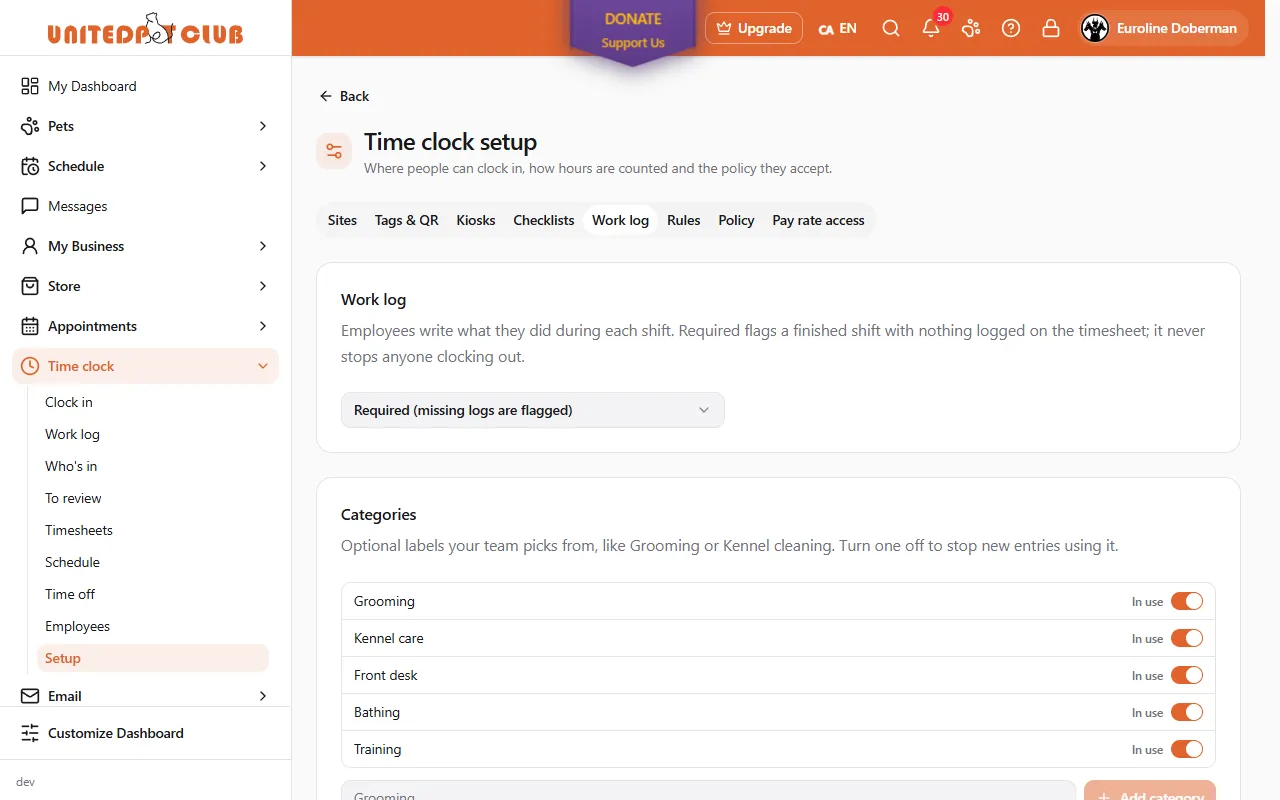Switch to the Policy tab
Screen dimensions: 1280x800
tap(736, 220)
